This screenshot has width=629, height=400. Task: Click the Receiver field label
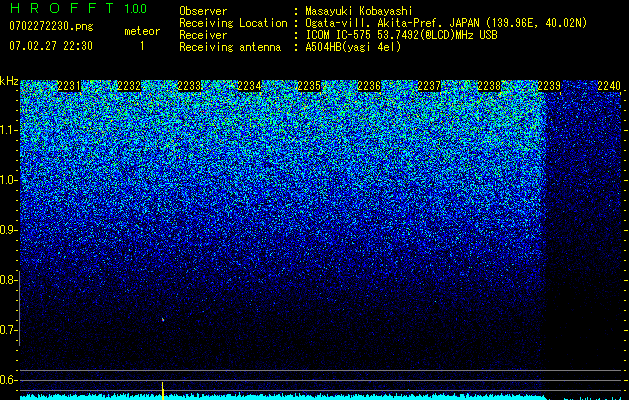point(203,35)
